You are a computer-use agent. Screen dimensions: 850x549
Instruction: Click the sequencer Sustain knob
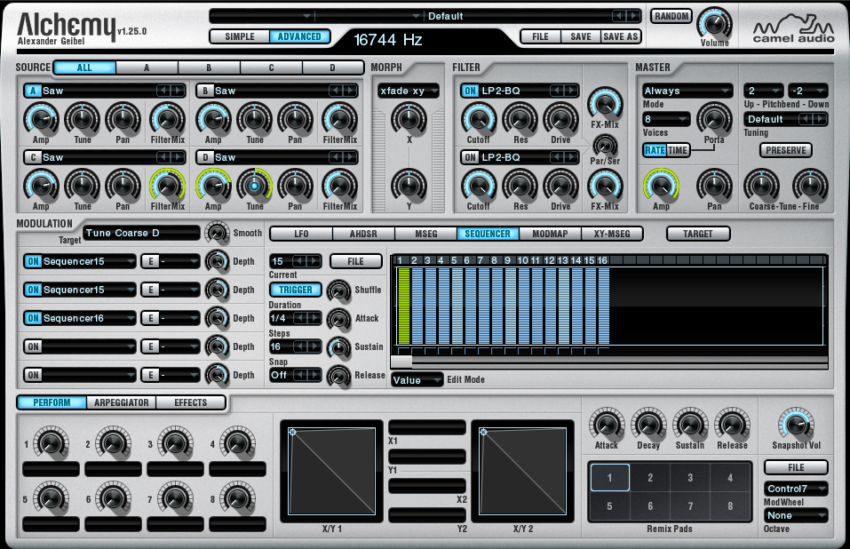(x=339, y=347)
